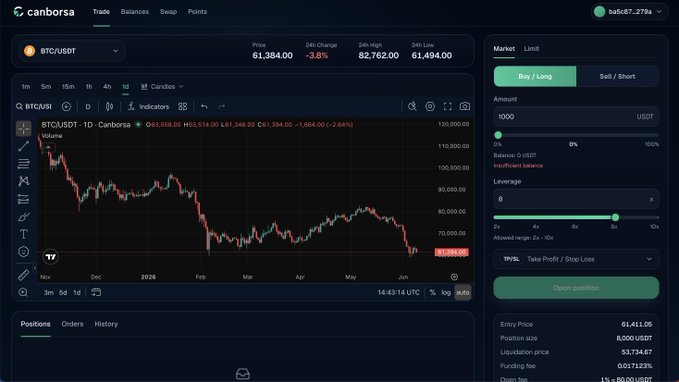Screen dimensions: 679x382
Task: Show the History tab
Action: 106,324
